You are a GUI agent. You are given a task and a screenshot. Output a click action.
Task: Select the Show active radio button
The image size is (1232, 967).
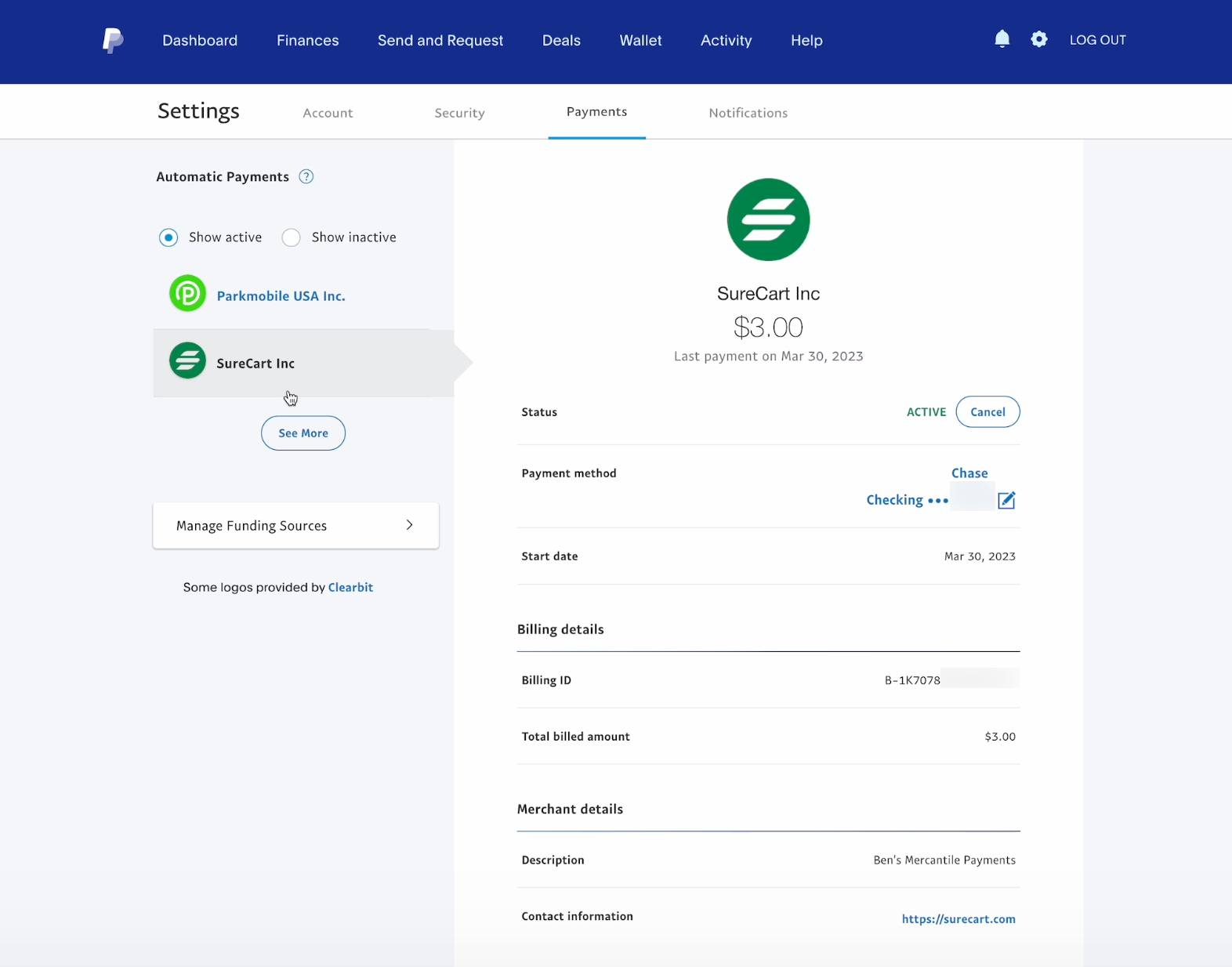pyautogui.click(x=168, y=237)
